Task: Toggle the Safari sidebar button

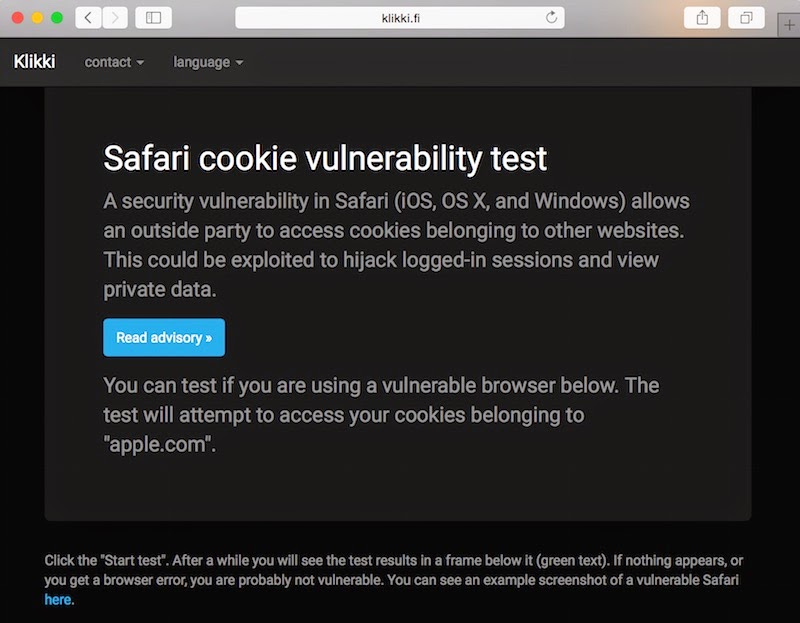Action: tap(153, 17)
